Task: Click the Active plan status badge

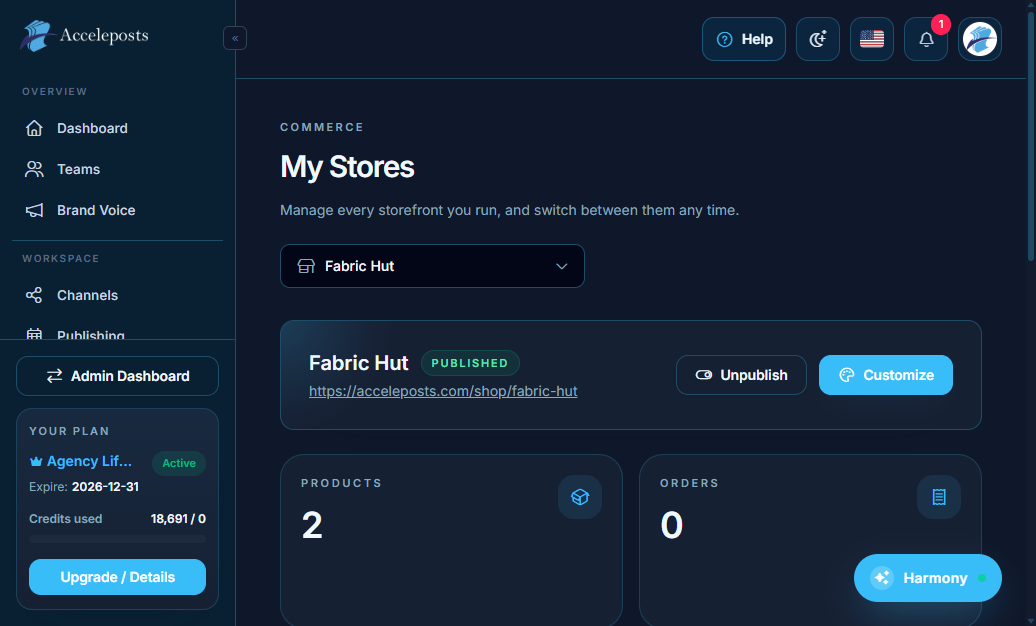Action: pos(179,463)
